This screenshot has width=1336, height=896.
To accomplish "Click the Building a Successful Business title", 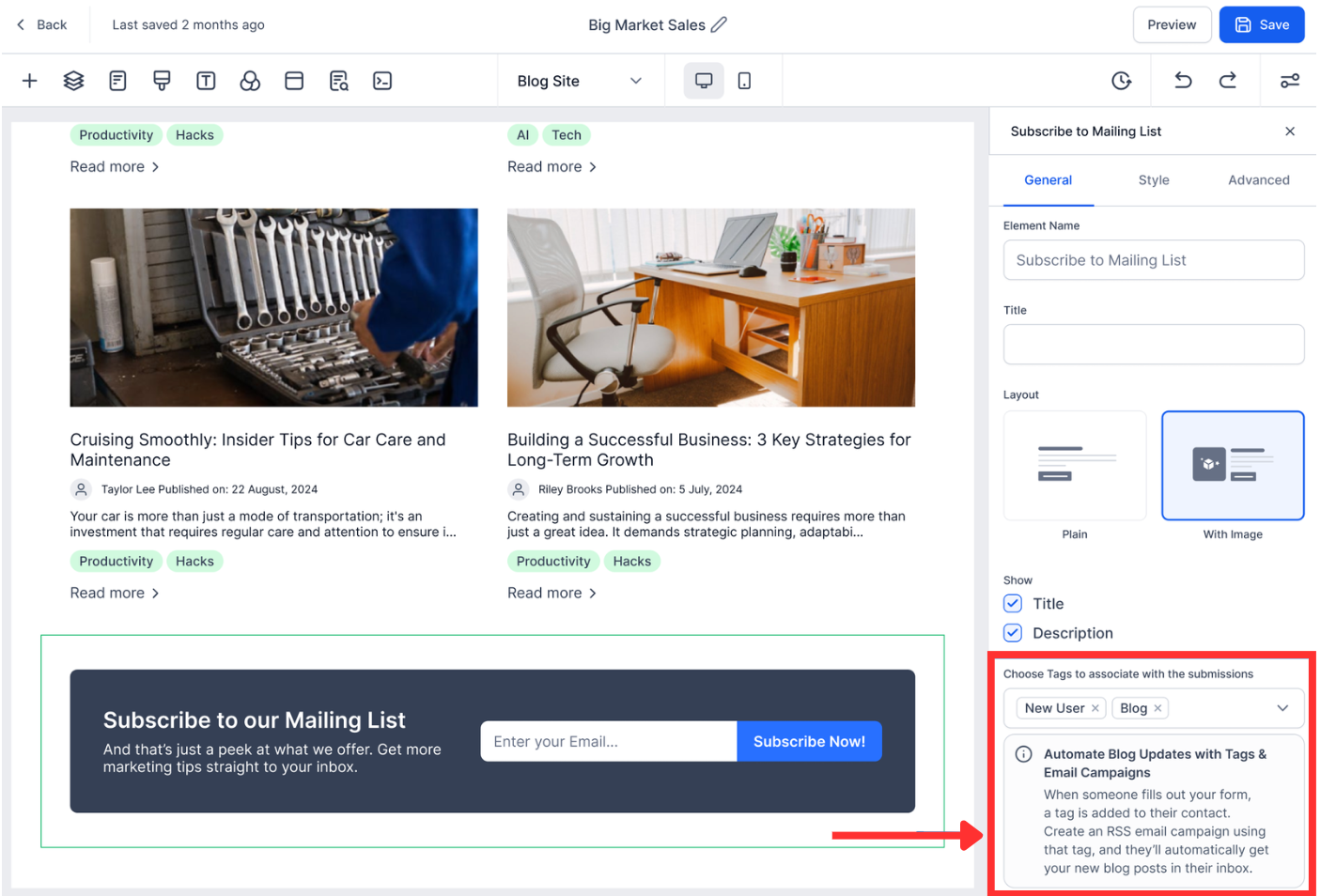I will [709, 450].
